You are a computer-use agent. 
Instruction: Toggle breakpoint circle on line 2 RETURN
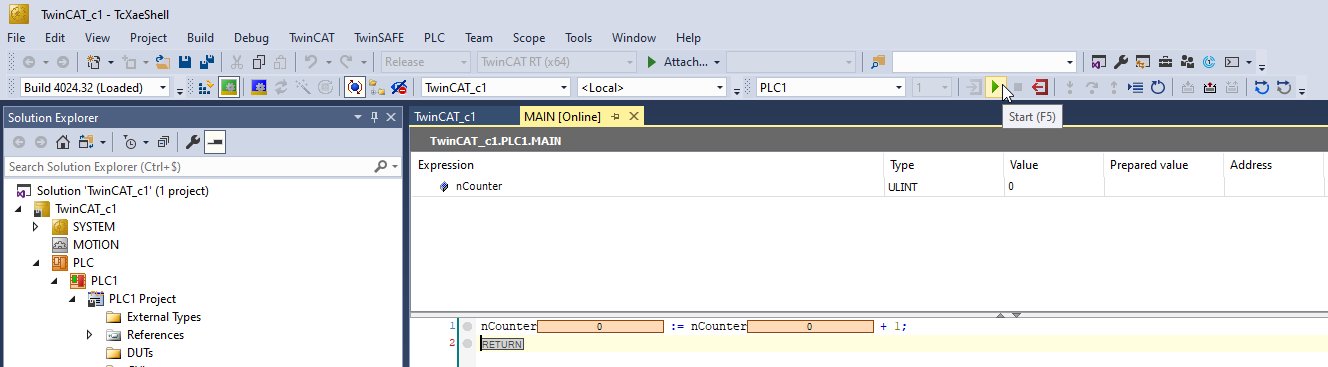pyautogui.click(x=467, y=343)
